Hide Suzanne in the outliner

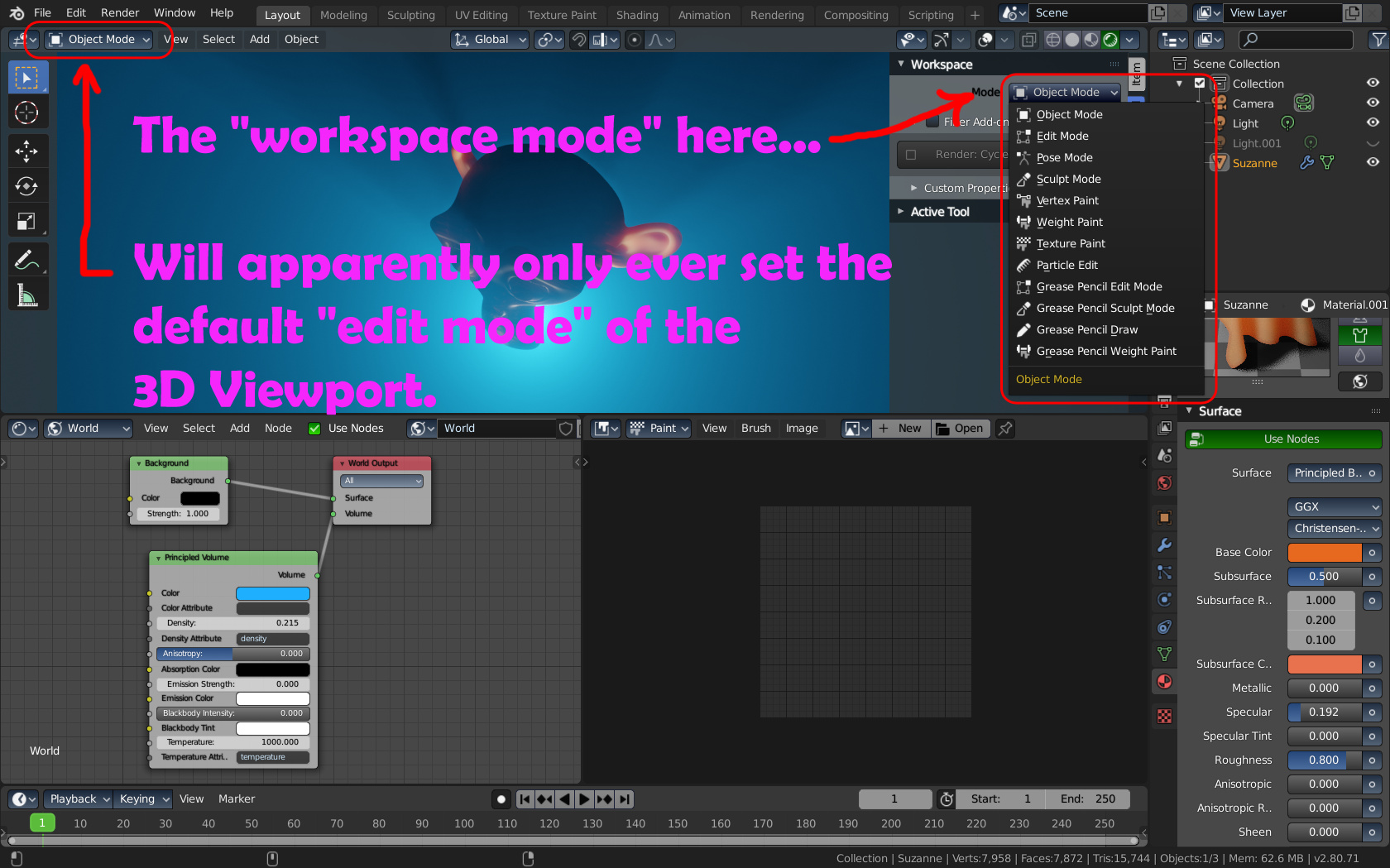[x=1373, y=163]
